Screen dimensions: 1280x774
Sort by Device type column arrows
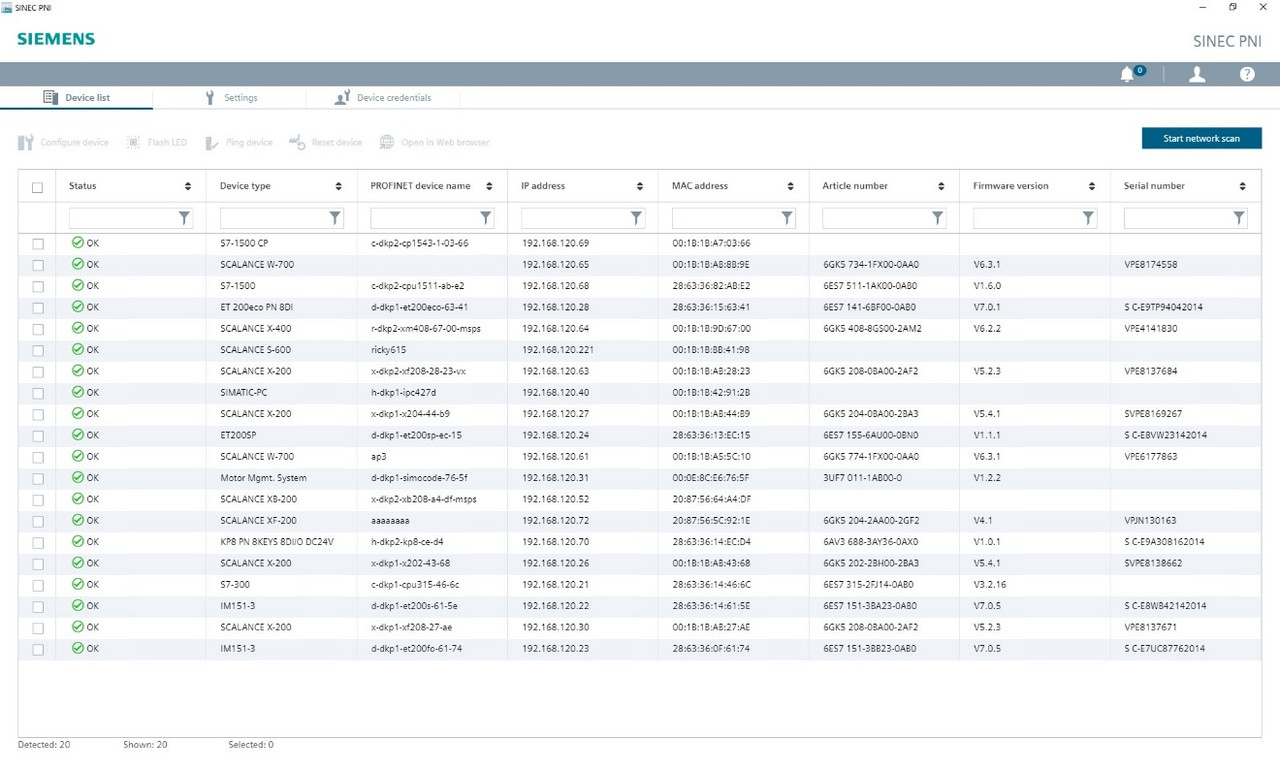pyautogui.click(x=339, y=186)
